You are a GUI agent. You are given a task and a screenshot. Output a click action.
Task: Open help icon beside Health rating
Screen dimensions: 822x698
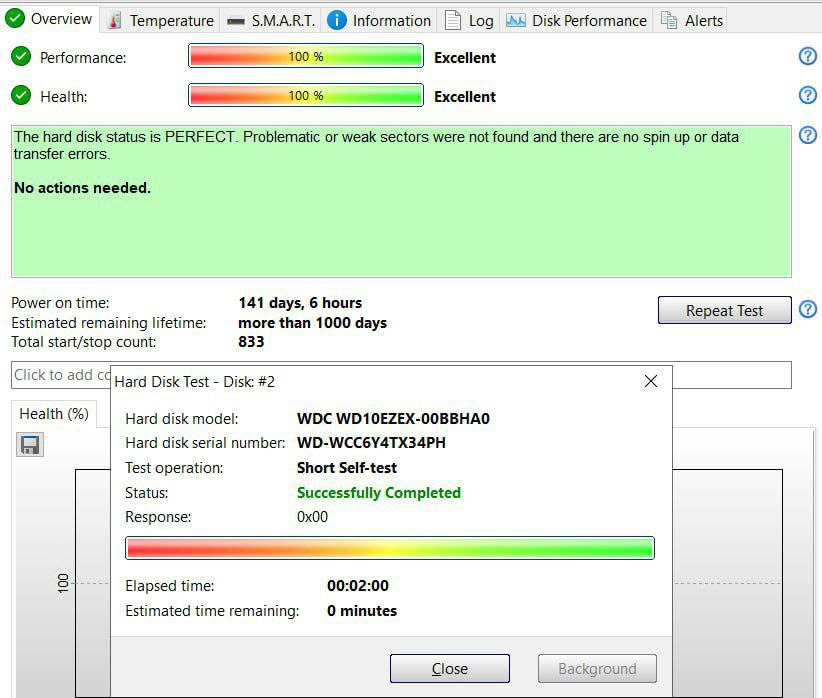pos(808,95)
